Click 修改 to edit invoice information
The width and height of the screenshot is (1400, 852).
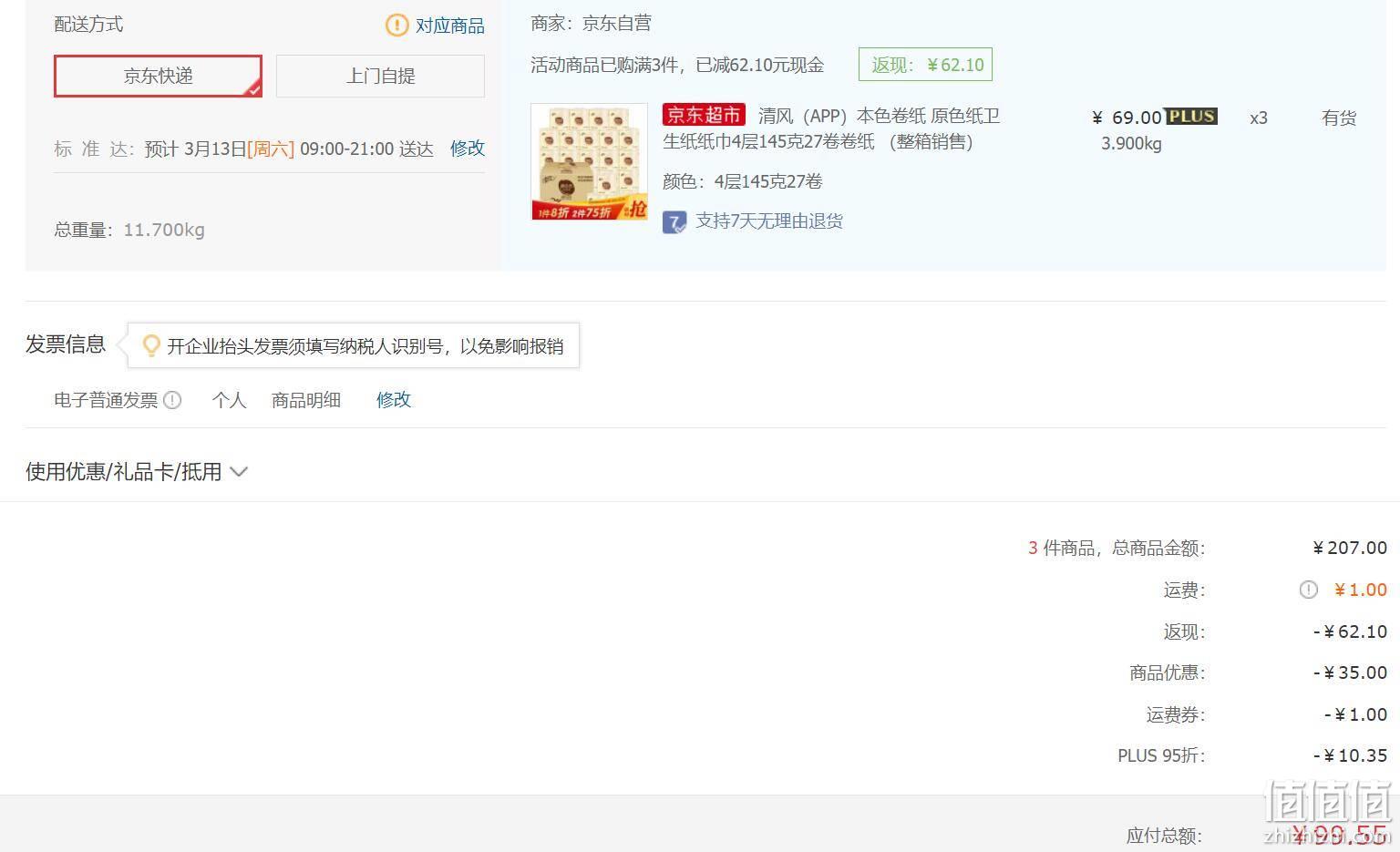pos(394,399)
